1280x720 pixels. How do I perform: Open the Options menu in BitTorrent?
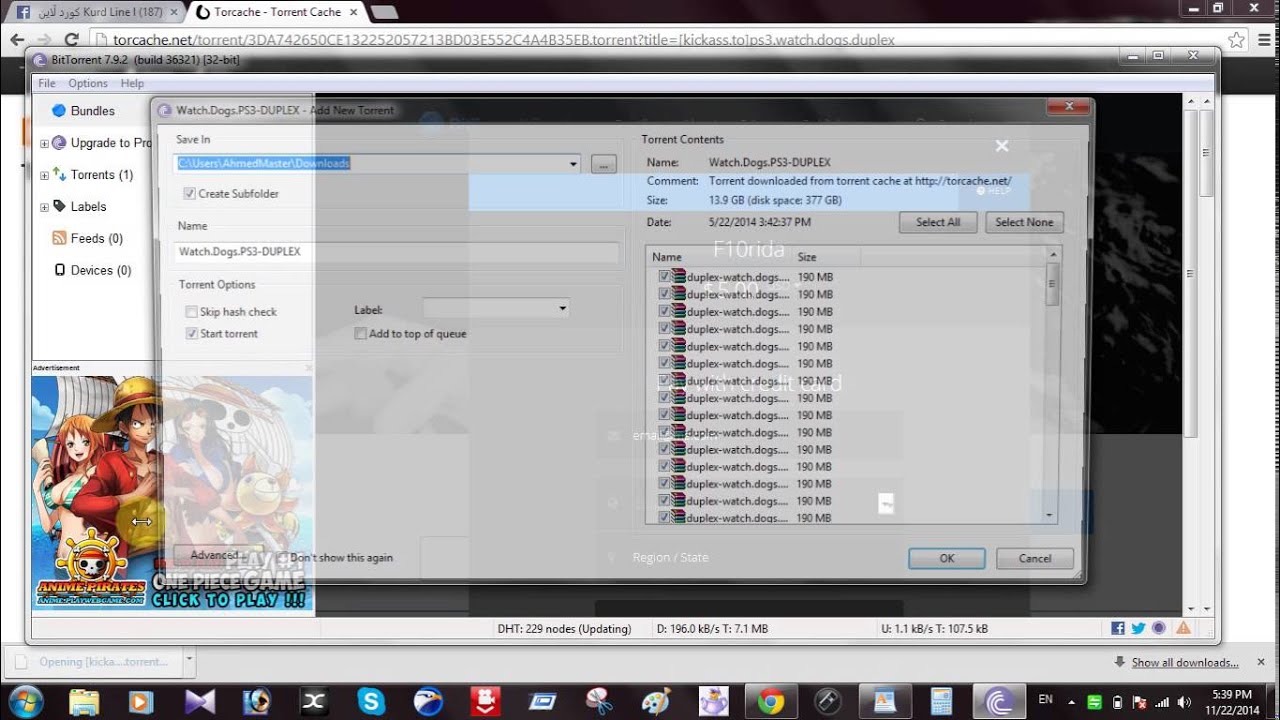88,83
